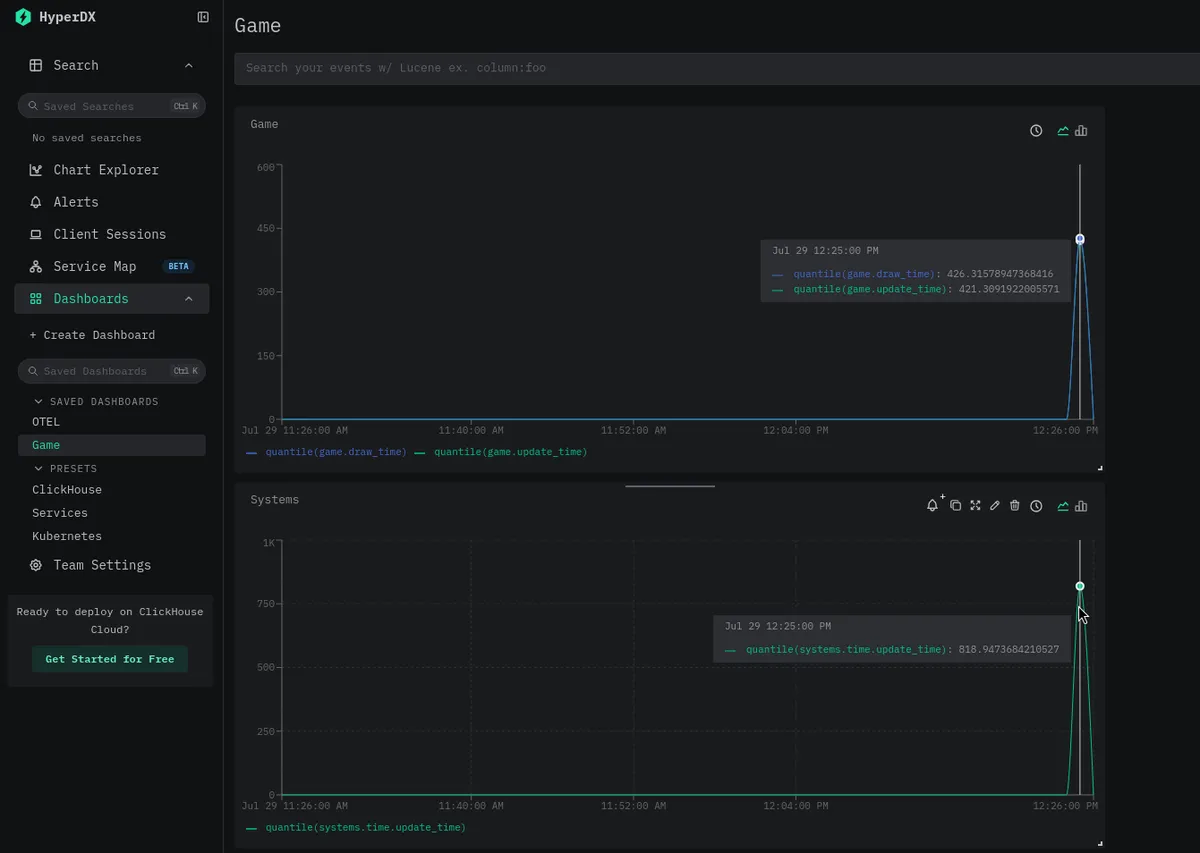Edit the Systems chart with pencil icon
Image resolution: width=1200 pixels, height=853 pixels.
[995, 506]
